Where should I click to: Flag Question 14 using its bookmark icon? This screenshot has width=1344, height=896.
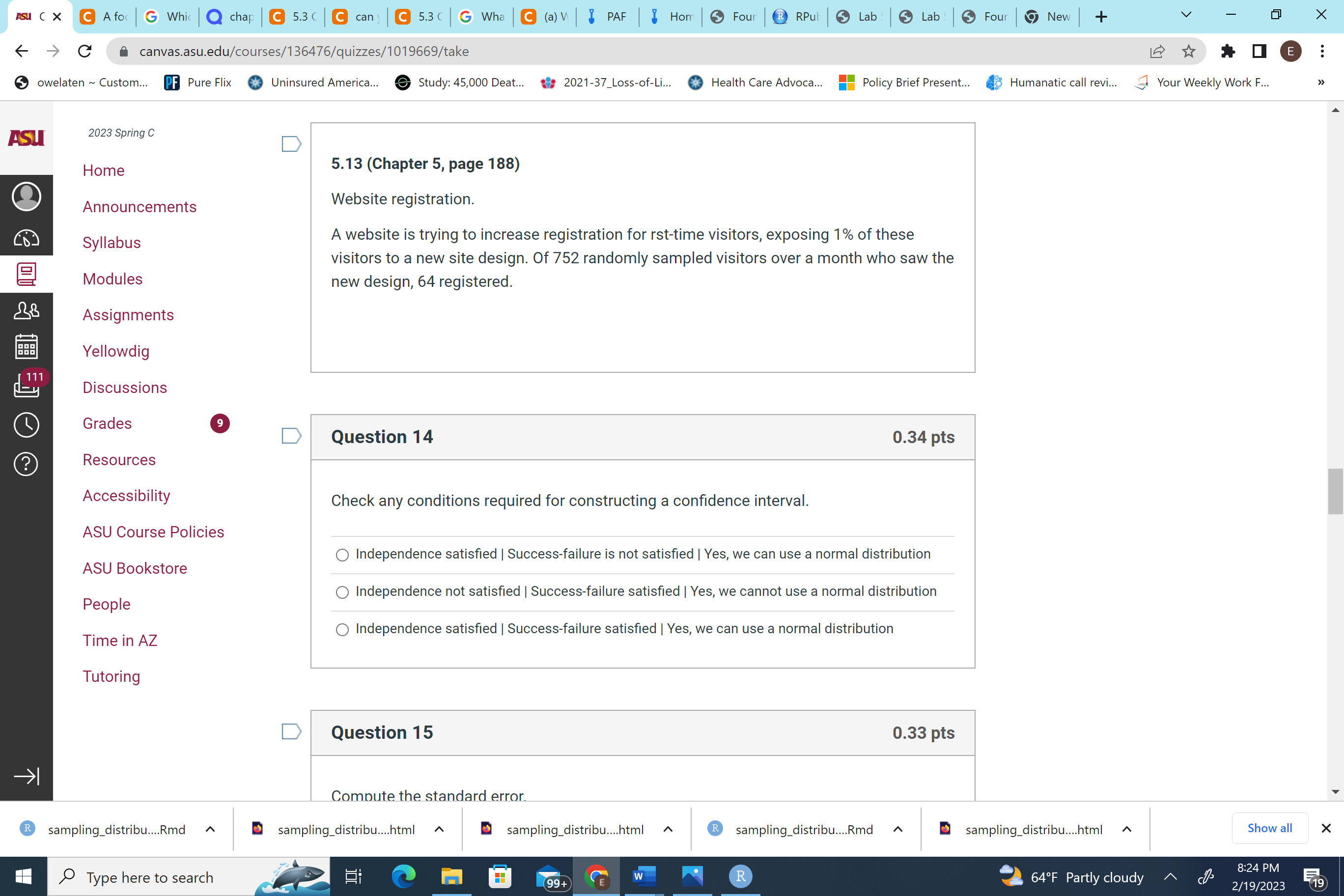tap(291, 435)
